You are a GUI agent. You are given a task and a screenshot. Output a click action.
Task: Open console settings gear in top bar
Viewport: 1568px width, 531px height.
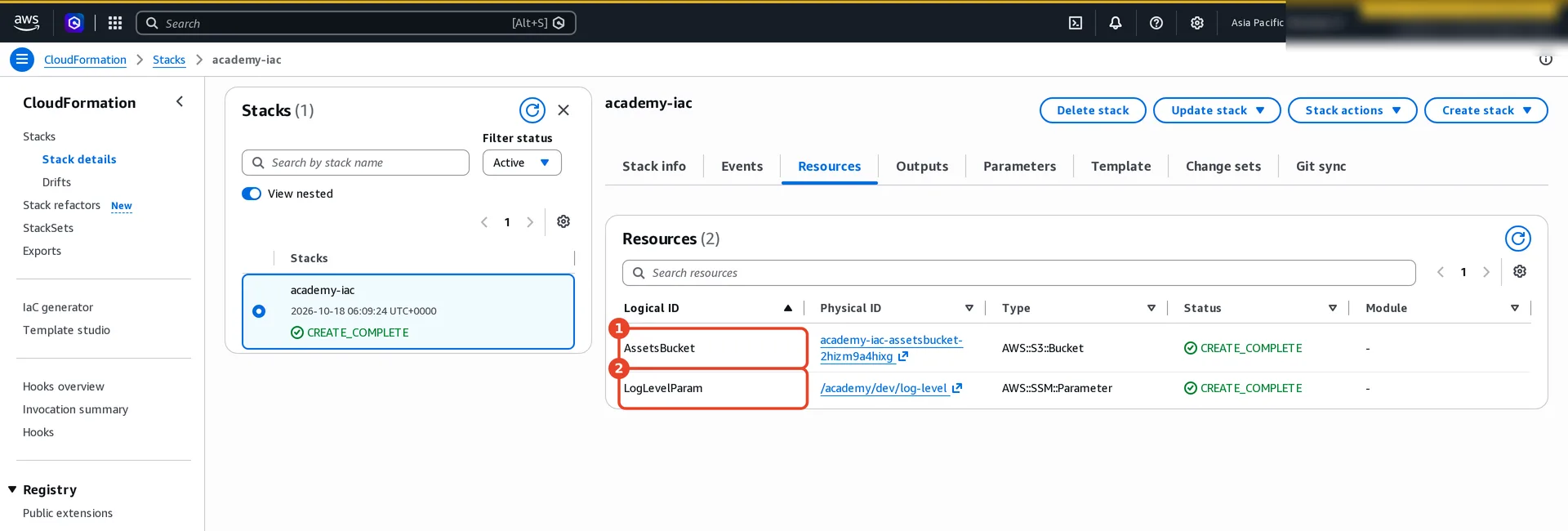point(1197,23)
